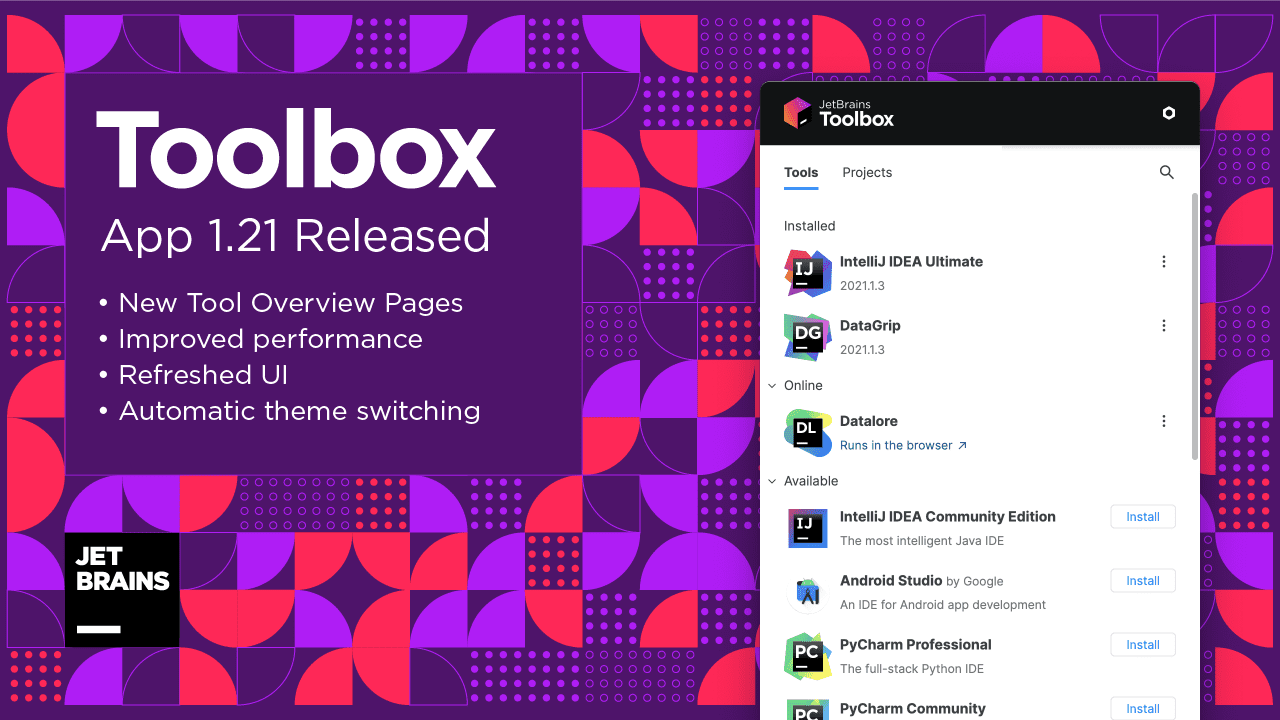Install Android Studio

(1143, 581)
